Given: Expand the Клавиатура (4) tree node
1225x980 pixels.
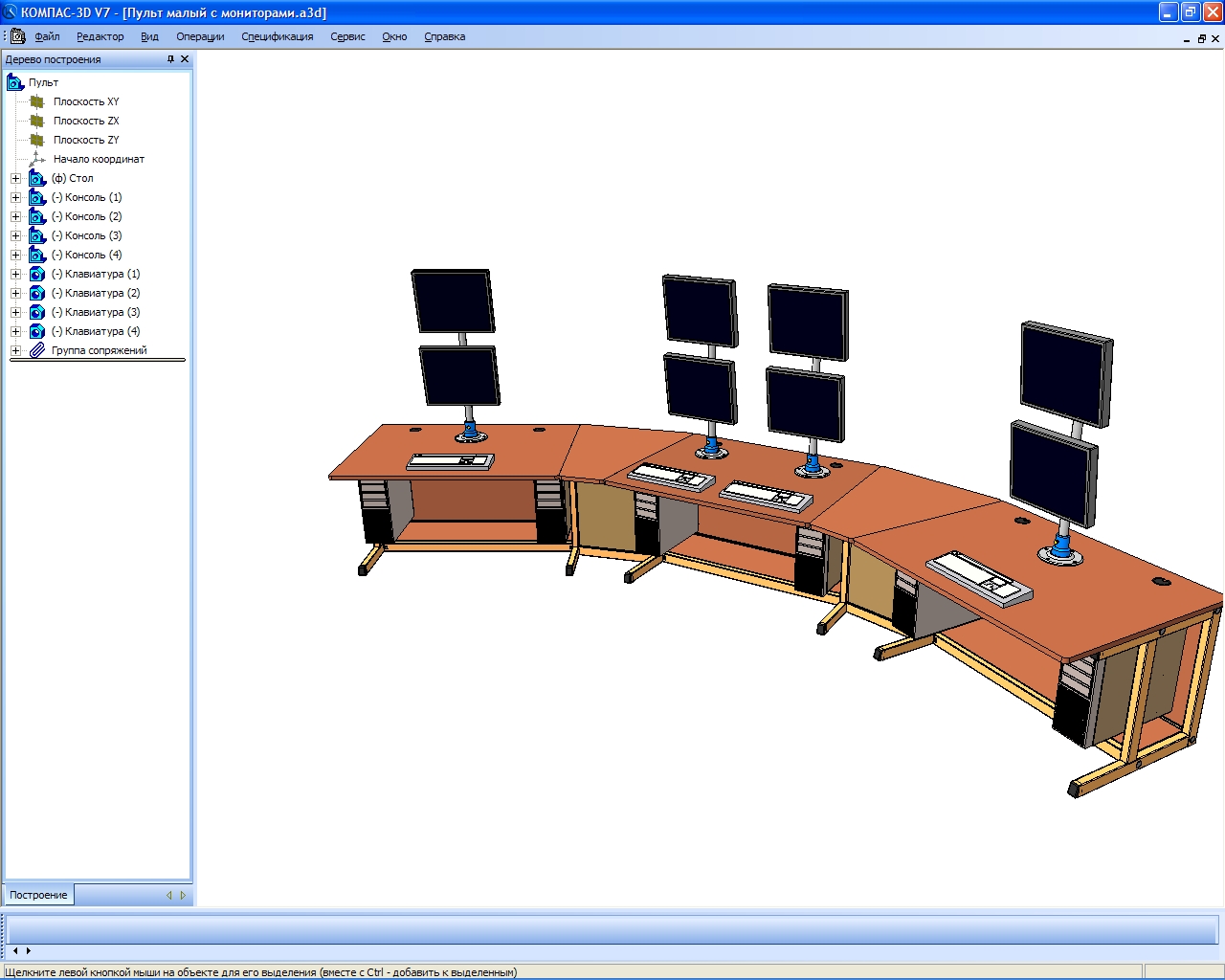Looking at the screenshot, I should click(x=15, y=331).
